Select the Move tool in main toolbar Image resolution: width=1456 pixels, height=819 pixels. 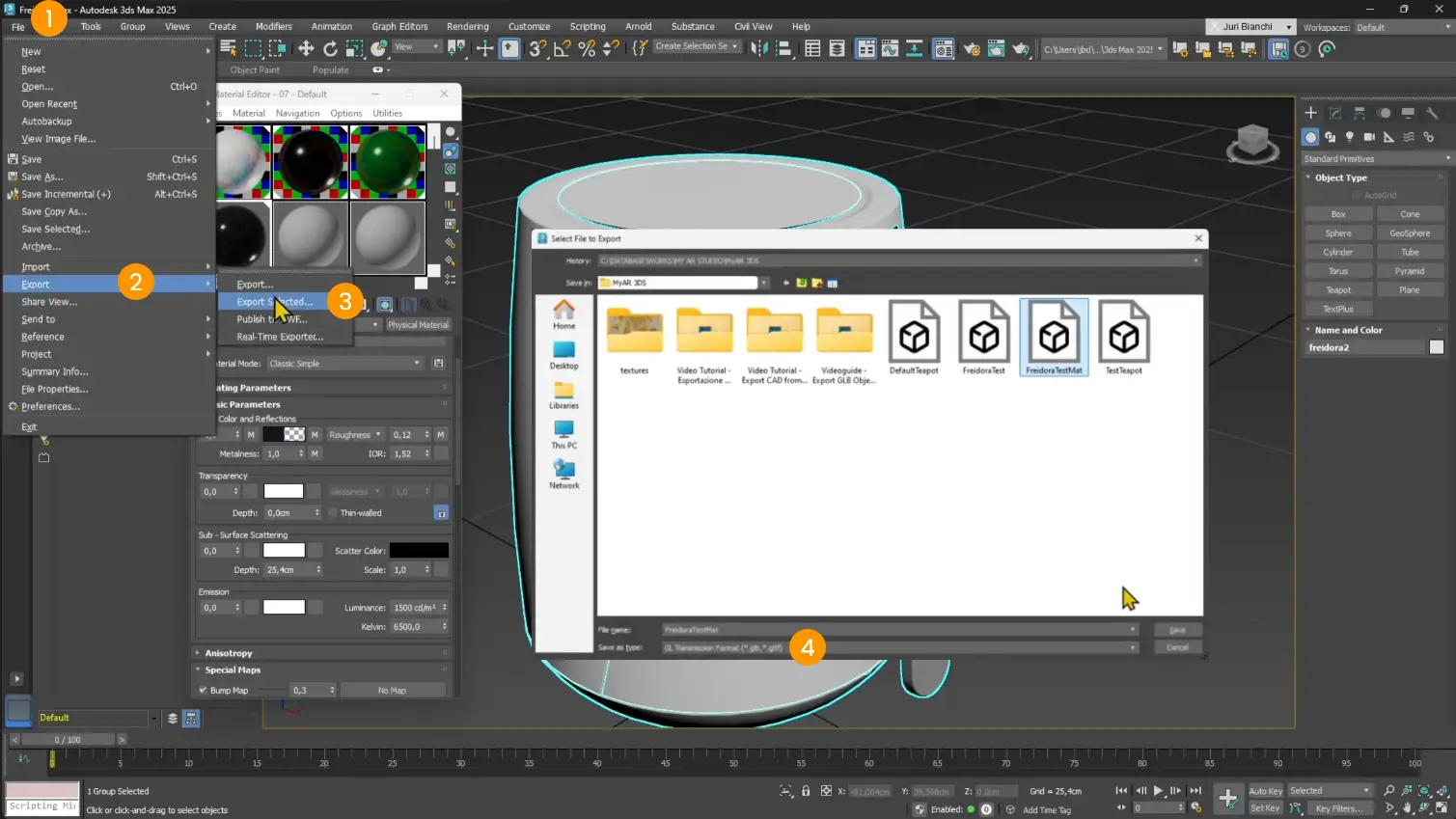point(305,48)
